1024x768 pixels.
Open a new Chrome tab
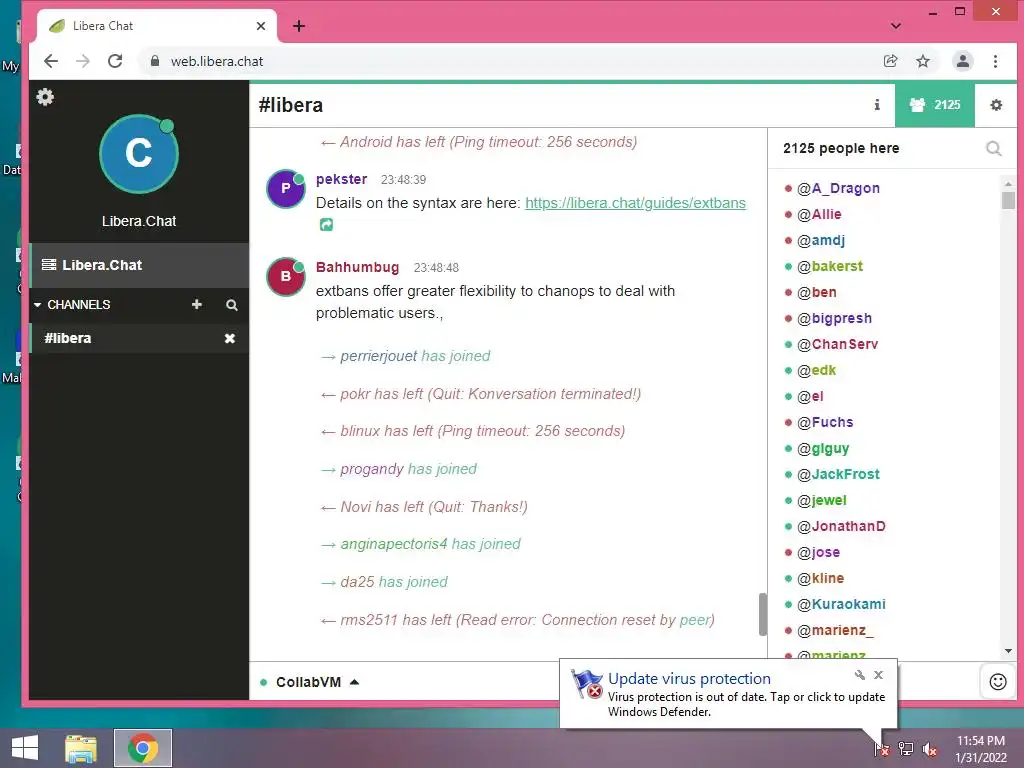299,26
